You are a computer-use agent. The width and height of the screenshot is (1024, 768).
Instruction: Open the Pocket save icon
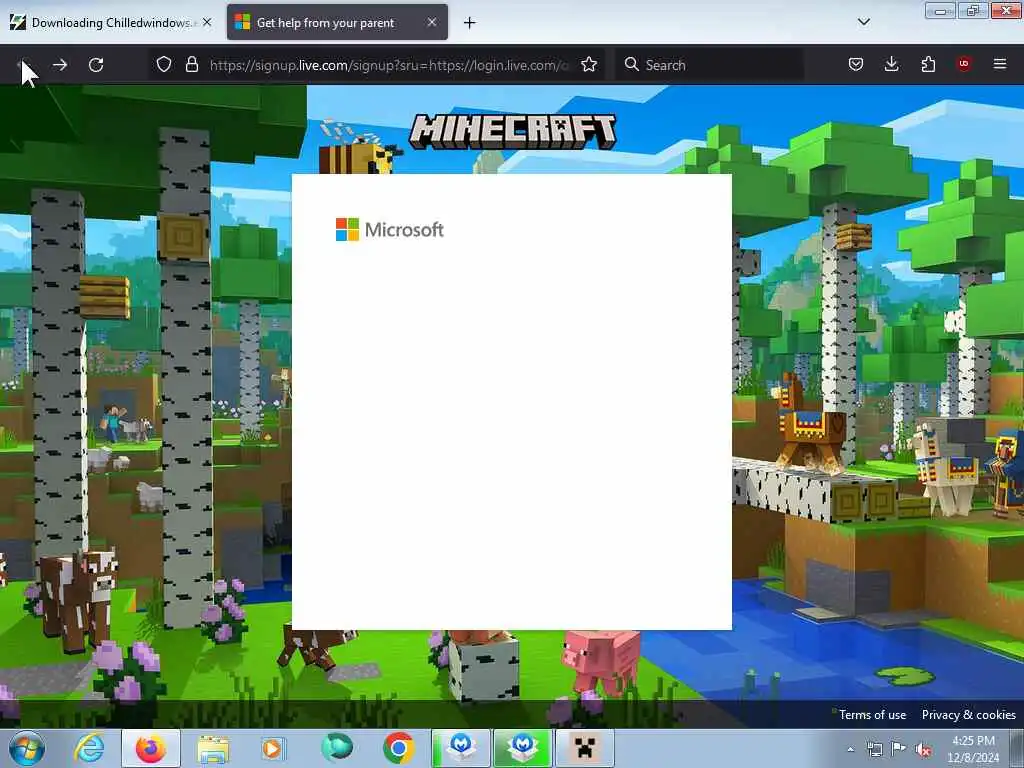[856, 64]
